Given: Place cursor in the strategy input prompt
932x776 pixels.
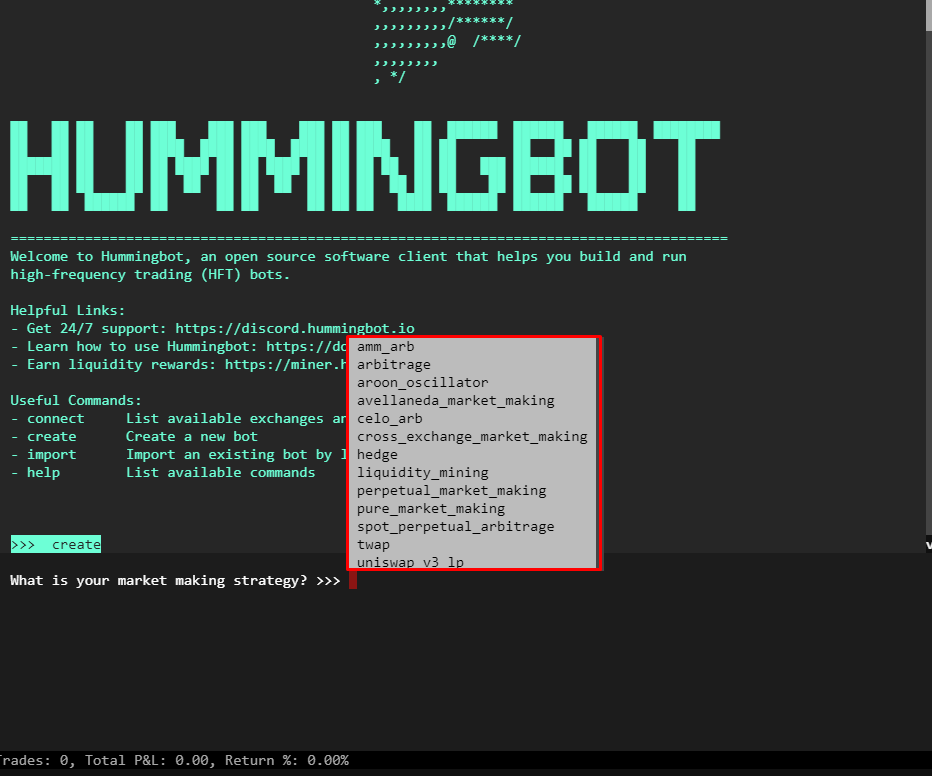Looking at the screenshot, I should coord(355,579).
